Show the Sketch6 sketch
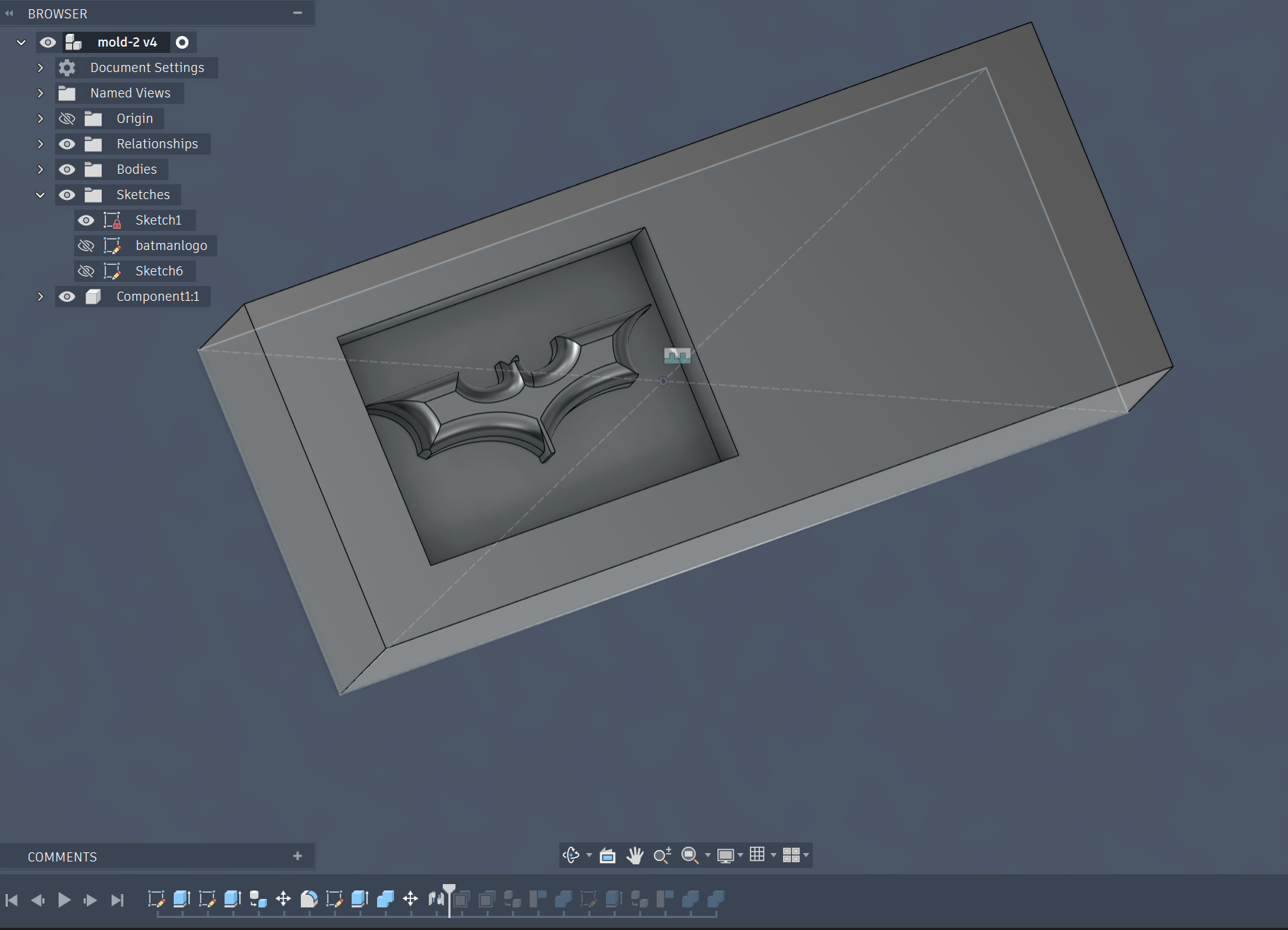 tap(85, 271)
